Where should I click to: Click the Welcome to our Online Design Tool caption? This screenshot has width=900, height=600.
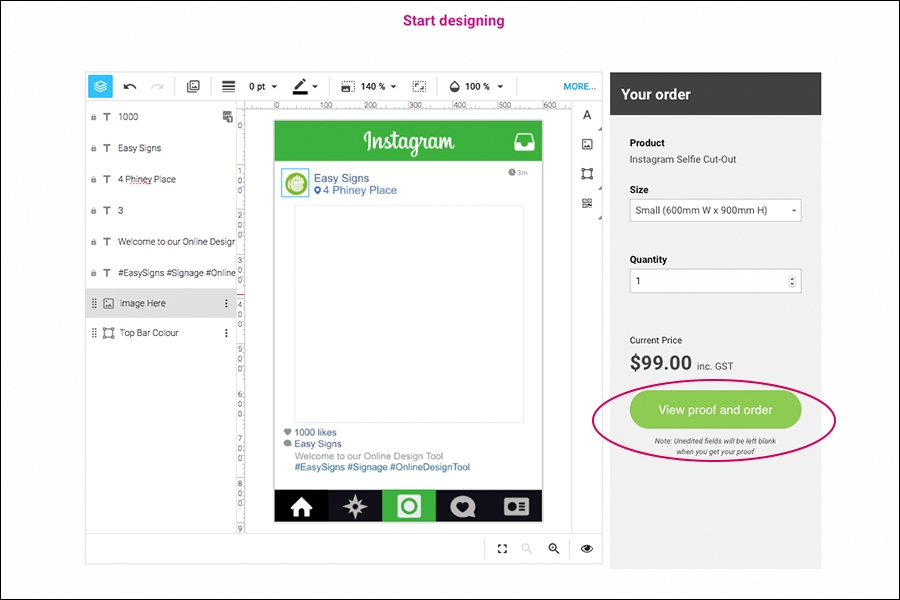point(369,456)
